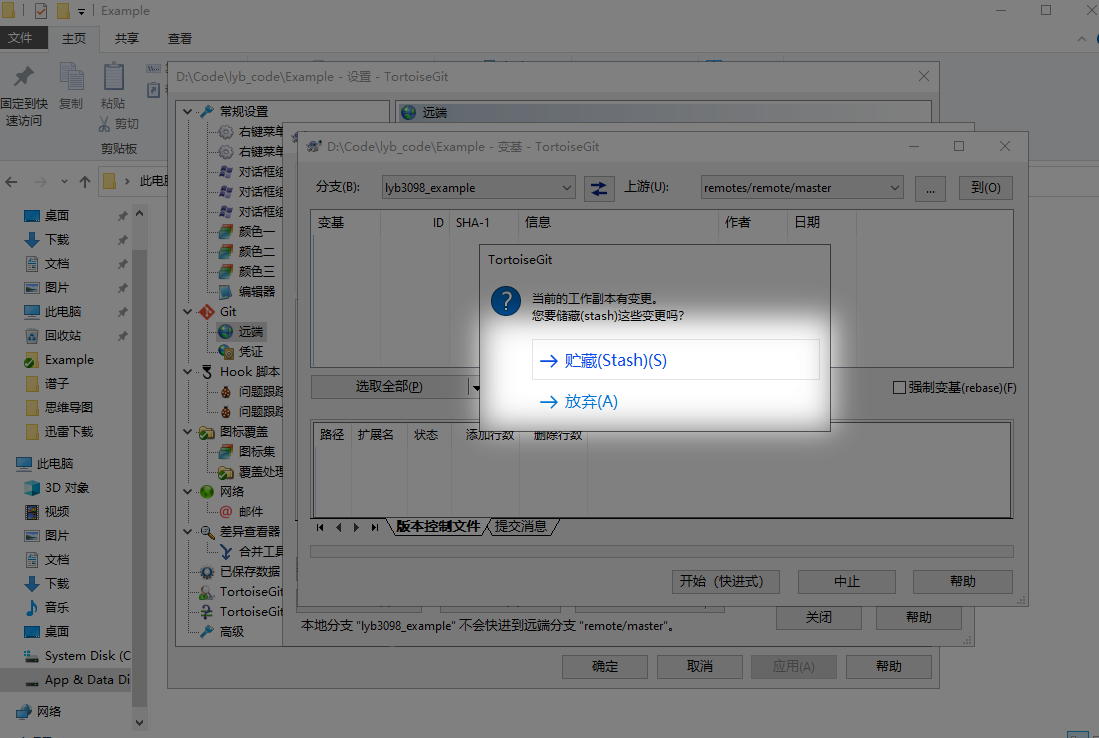The height and width of the screenshot is (738, 1099).
Task: Select the 颜色三 item icon
Action: [226, 271]
